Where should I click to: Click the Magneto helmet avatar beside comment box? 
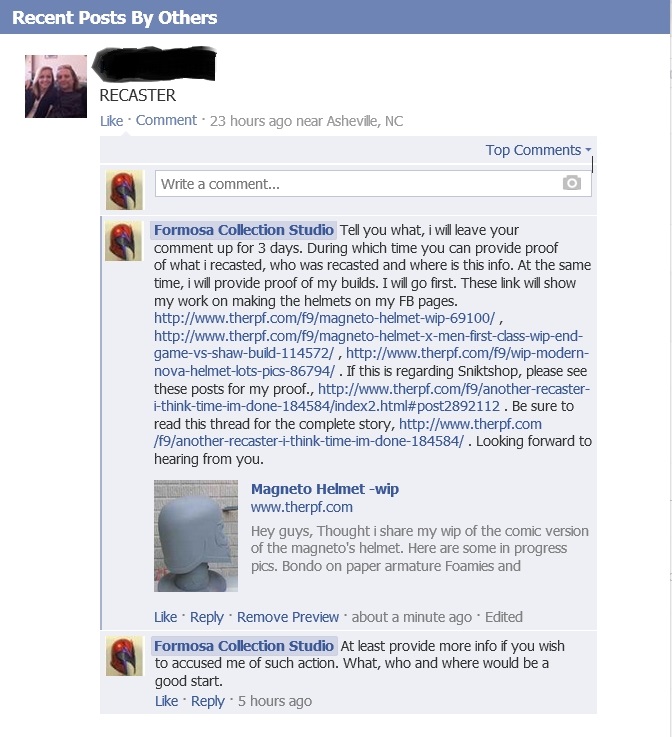point(124,190)
